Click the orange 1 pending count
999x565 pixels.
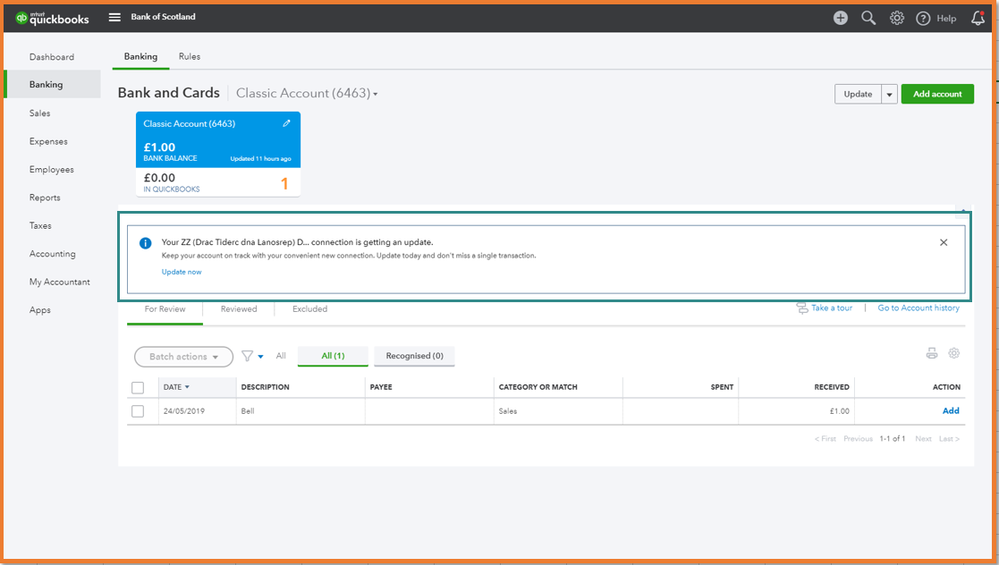(284, 184)
